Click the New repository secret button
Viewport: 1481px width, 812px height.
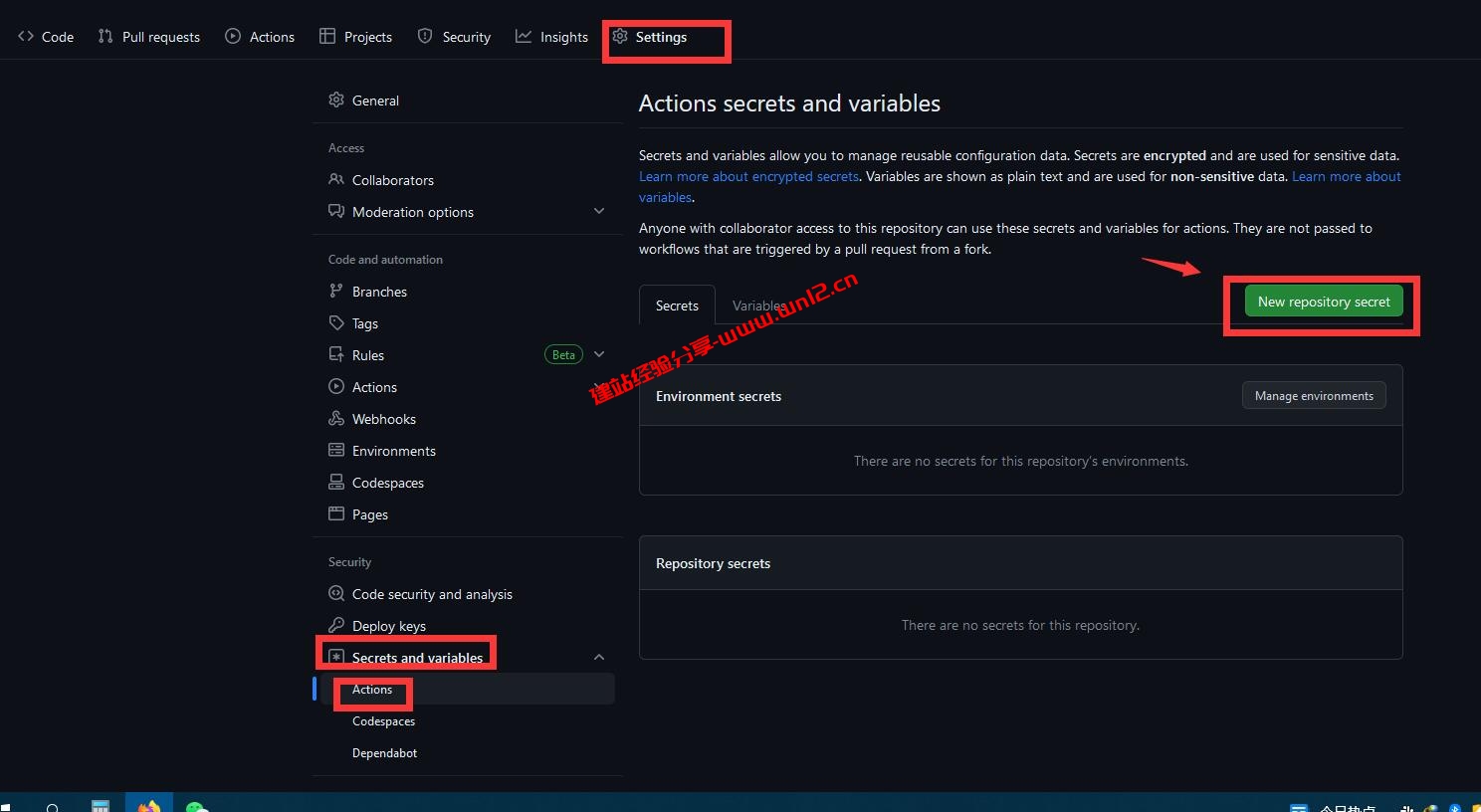(1323, 302)
